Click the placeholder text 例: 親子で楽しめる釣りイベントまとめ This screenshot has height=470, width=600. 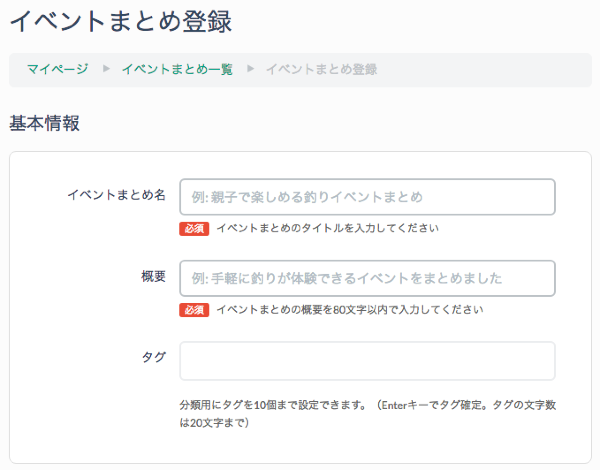point(308,197)
